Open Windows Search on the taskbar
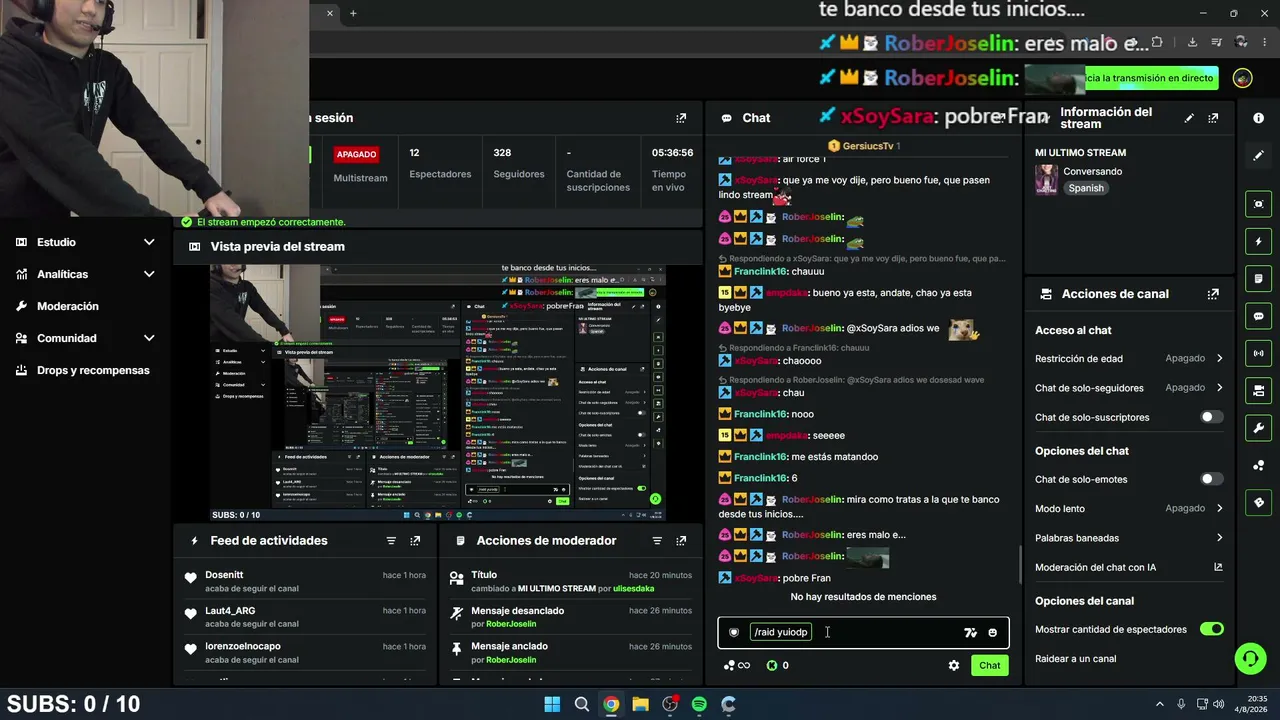1280x720 pixels. tap(581, 704)
